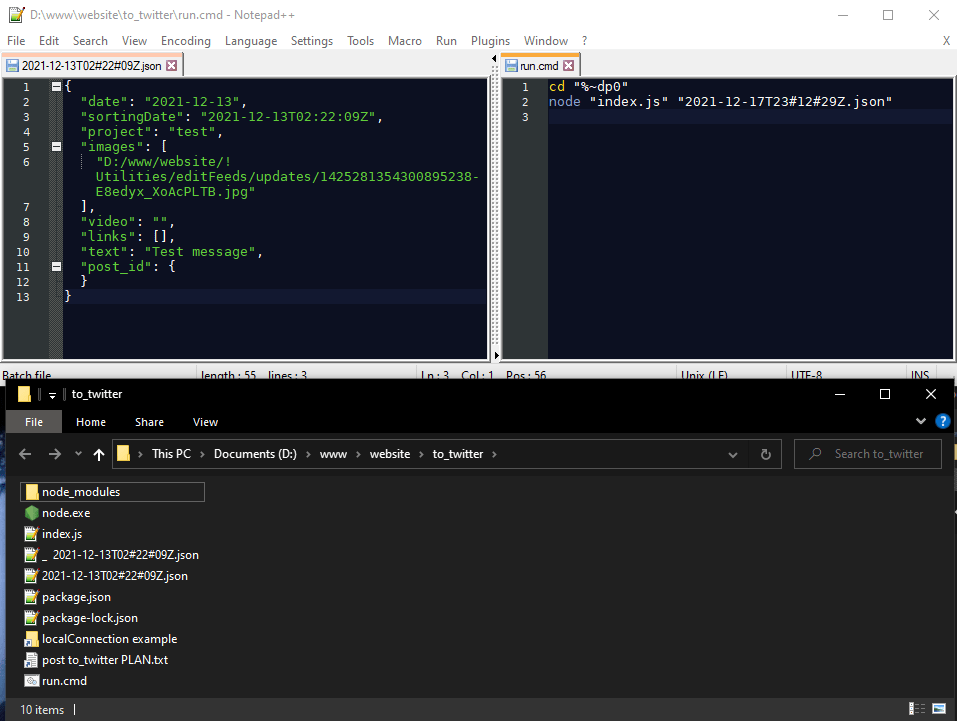Switch to large thumbnails view in status bar
The image size is (957, 721).
(x=937, y=709)
